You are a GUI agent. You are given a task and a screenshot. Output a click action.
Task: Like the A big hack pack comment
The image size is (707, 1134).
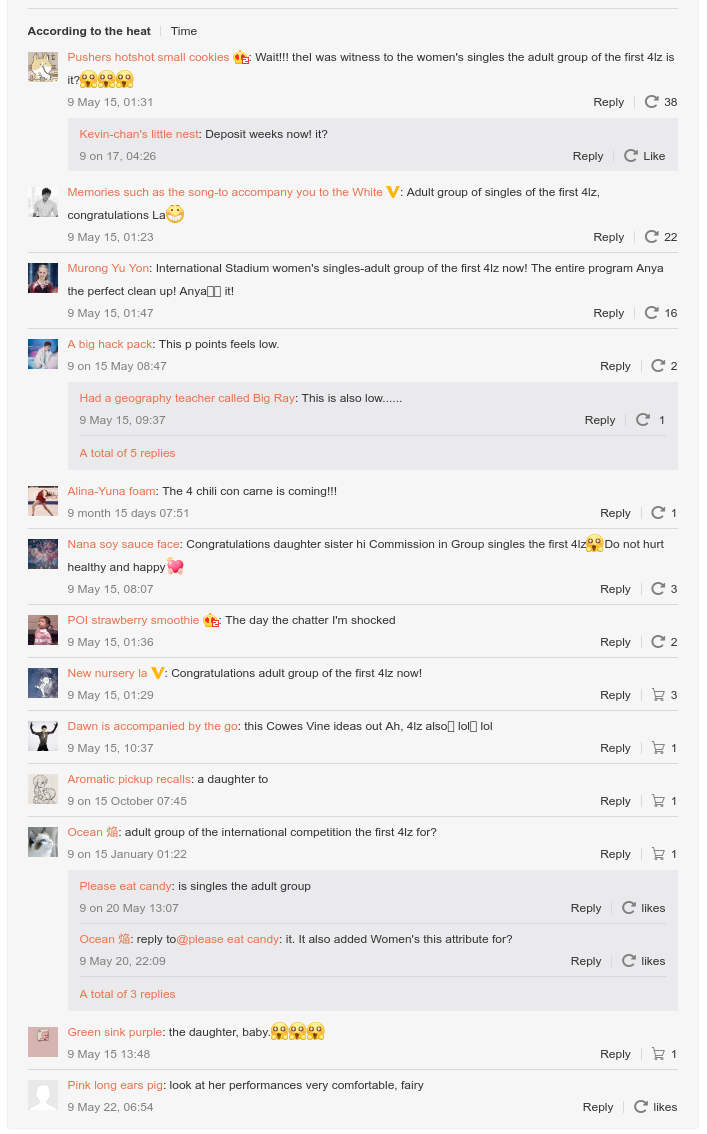pyautogui.click(x=658, y=366)
